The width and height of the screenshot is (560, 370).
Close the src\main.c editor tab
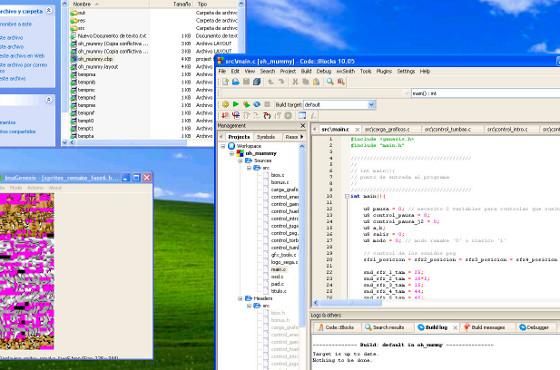pos(357,129)
